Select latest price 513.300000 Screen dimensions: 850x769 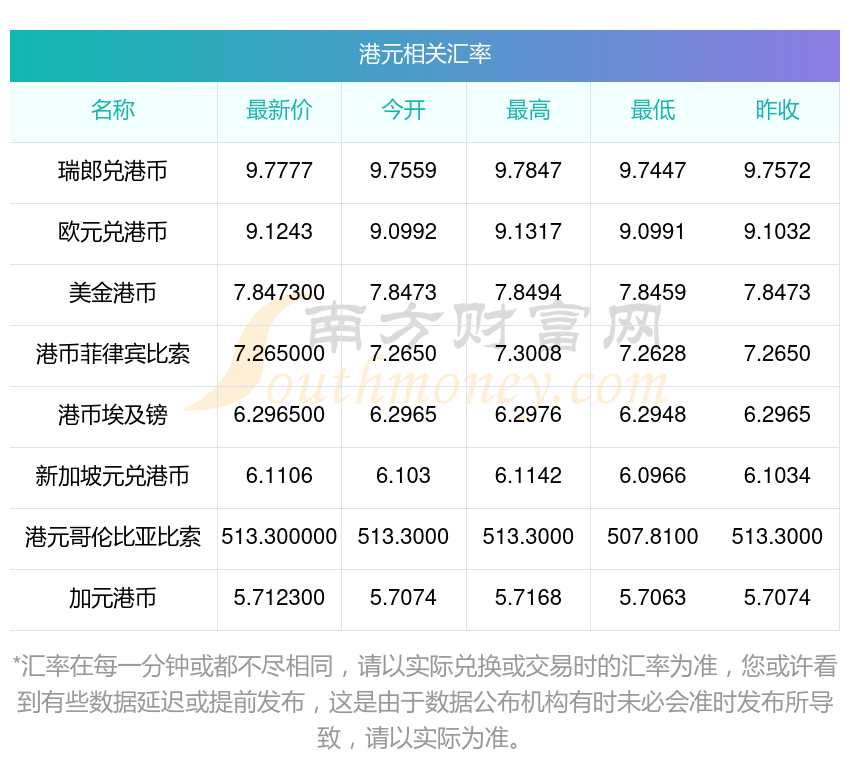click(x=279, y=537)
